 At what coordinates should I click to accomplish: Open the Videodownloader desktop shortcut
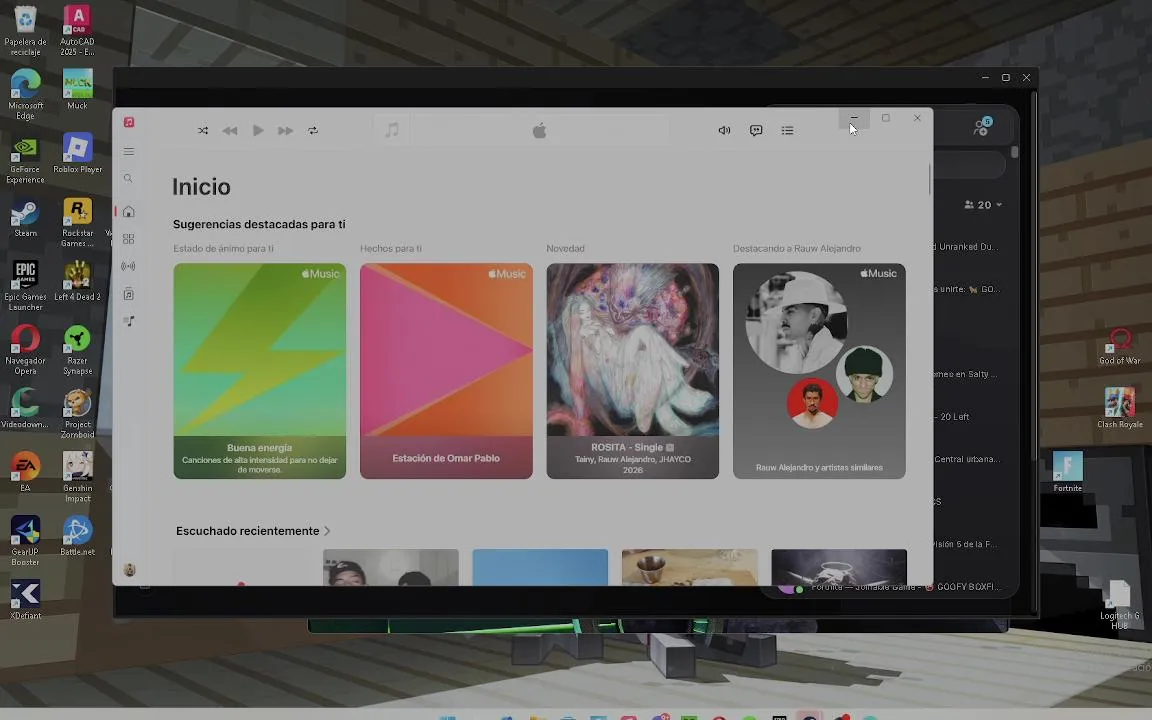(x=26, y=408)
